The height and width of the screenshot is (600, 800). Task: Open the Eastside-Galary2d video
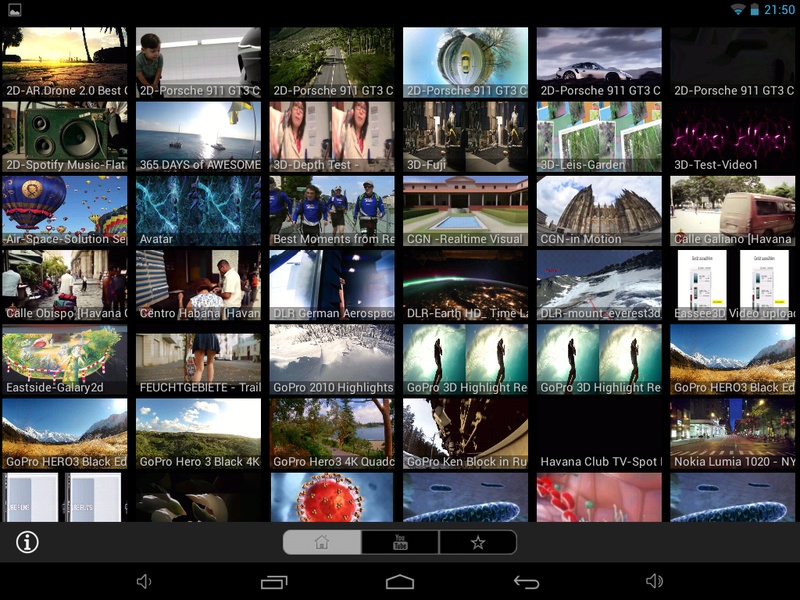[65, 359]
